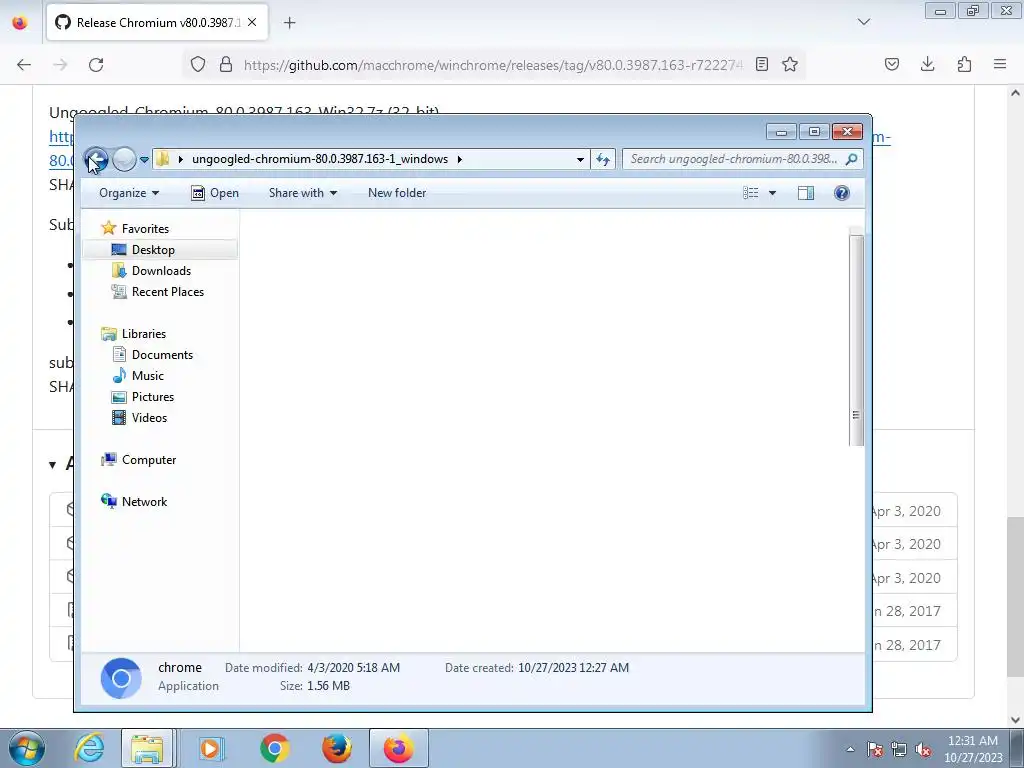The height and width of the screenshot is (768, 1024).
Task: Click the taskbar clock showing 12:31 AM
Action: click(973, 749)
